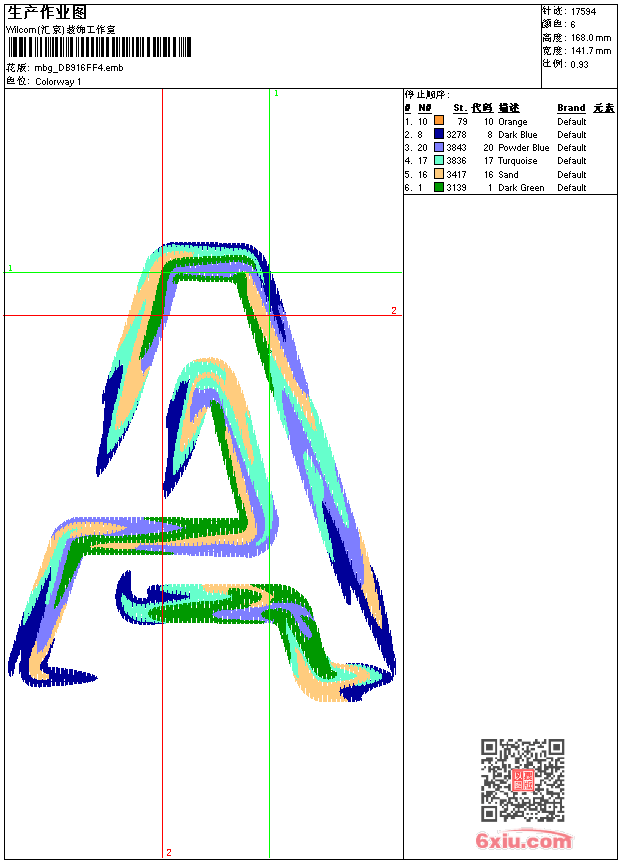620x860 pixels.
Task: Click the St. column header
Action: pyautogui.click(x=459, y=108)
